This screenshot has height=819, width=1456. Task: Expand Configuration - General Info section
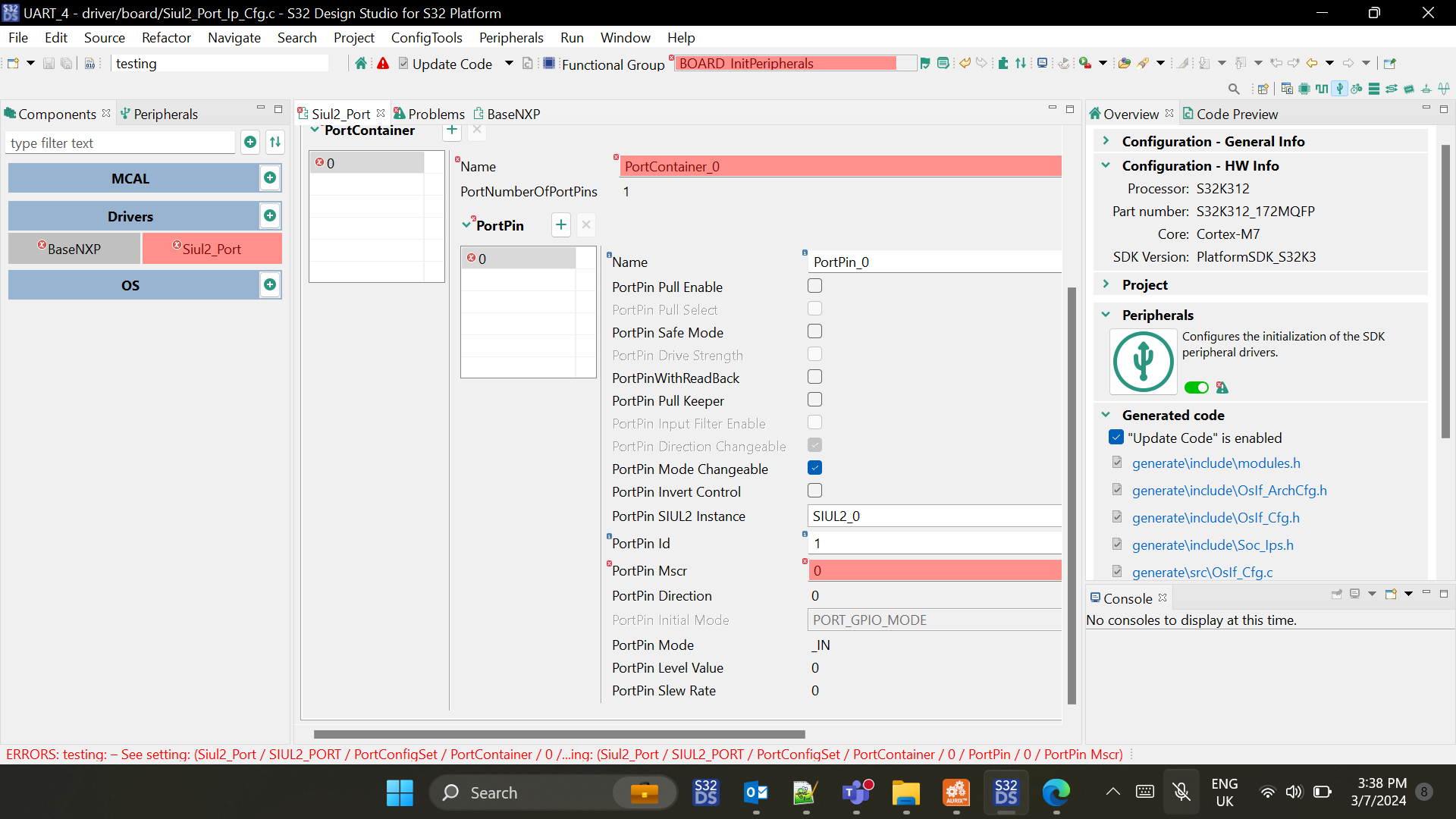pos(1106,141)
